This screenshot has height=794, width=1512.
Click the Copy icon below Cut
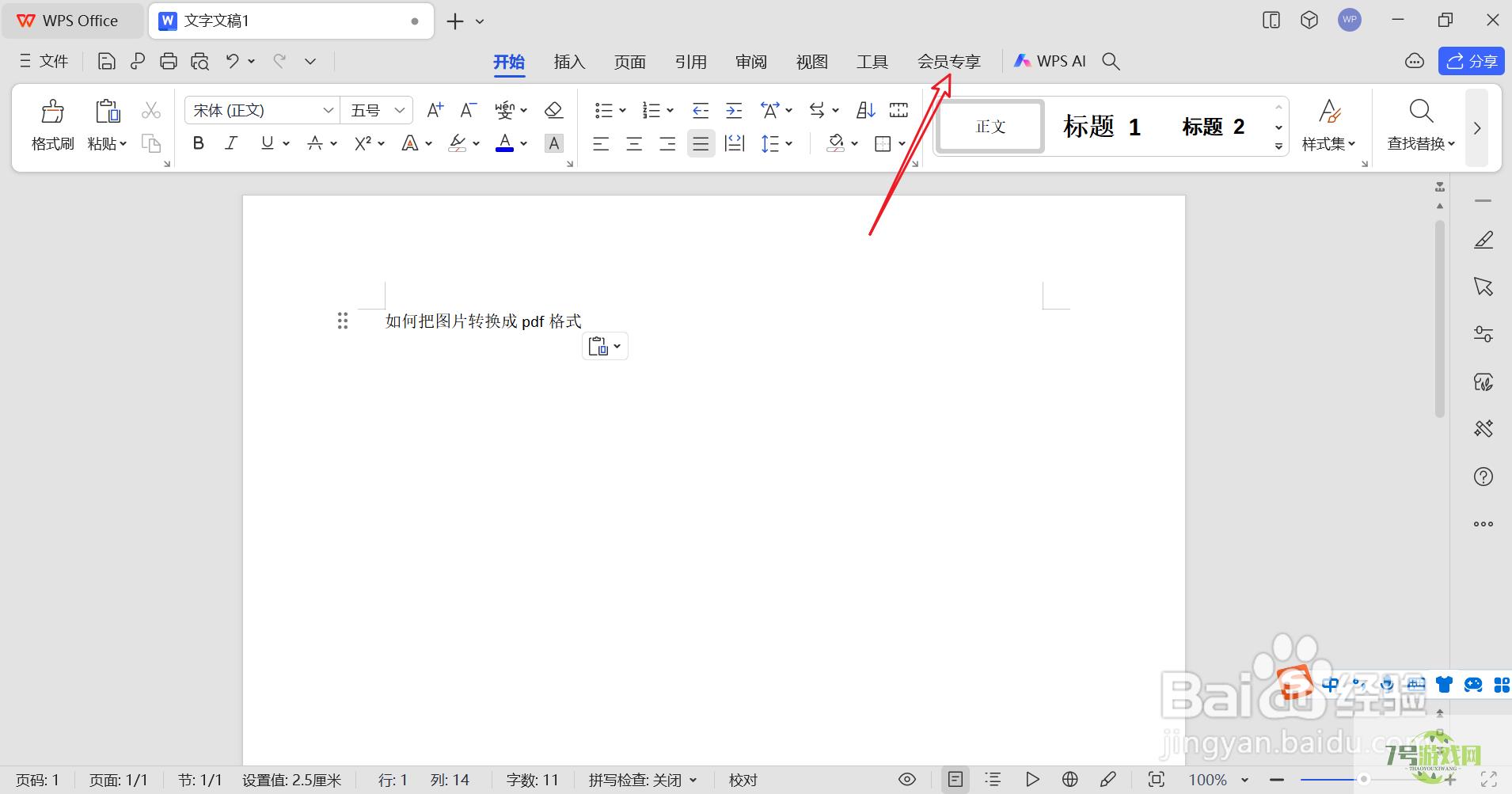151,143
